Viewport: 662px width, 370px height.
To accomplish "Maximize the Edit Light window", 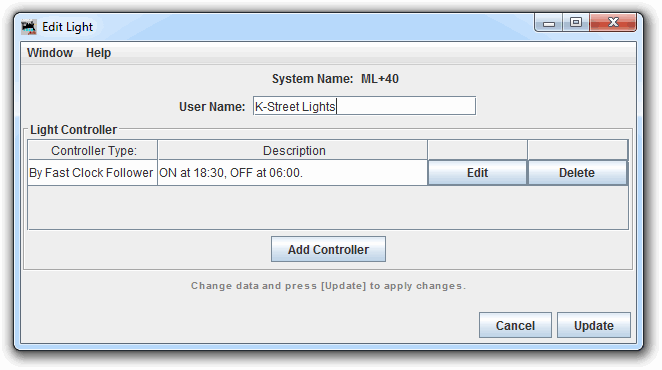I will click(575, 22).
